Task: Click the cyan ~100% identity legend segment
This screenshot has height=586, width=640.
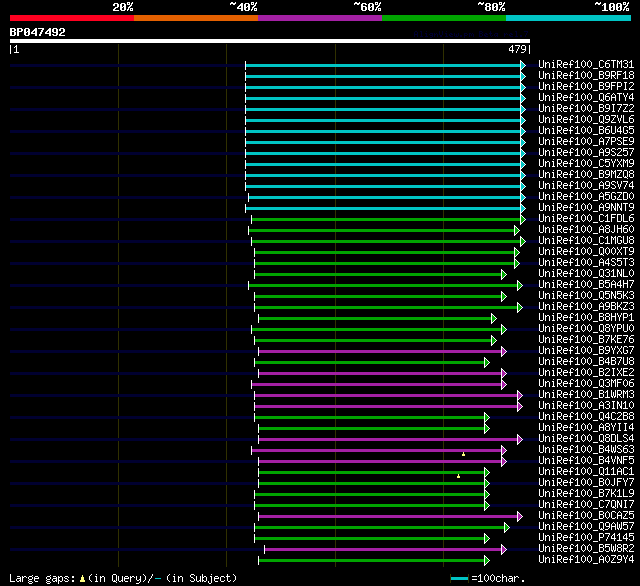Action: click(x=569, y=18)
